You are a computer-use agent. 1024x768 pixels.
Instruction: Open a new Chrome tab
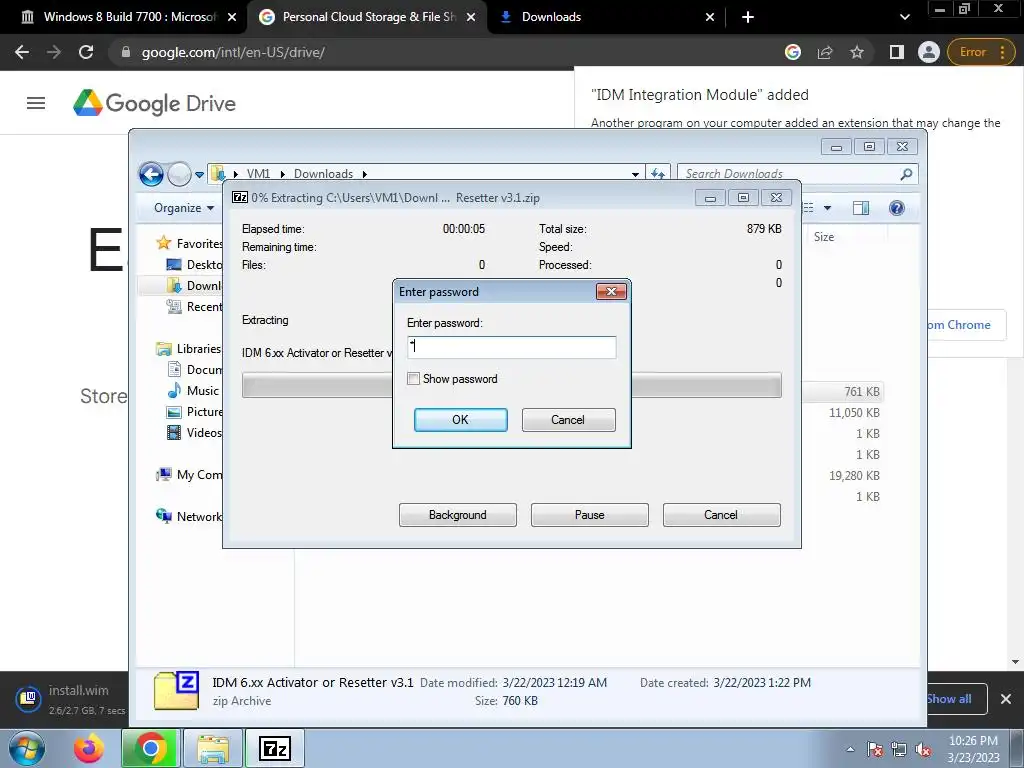[x=748, y=17]
